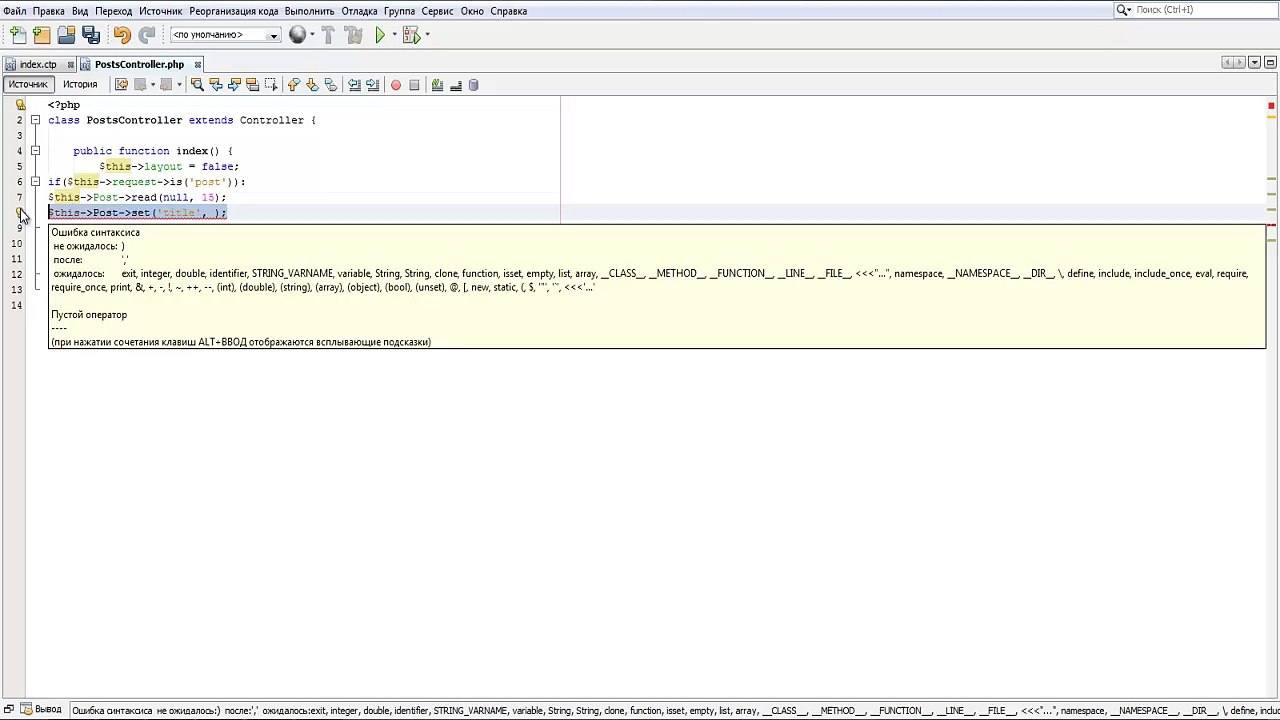Viewport: 1280px width, 720px height.
Task: Open the Справка menu
Action: point(509,11)
